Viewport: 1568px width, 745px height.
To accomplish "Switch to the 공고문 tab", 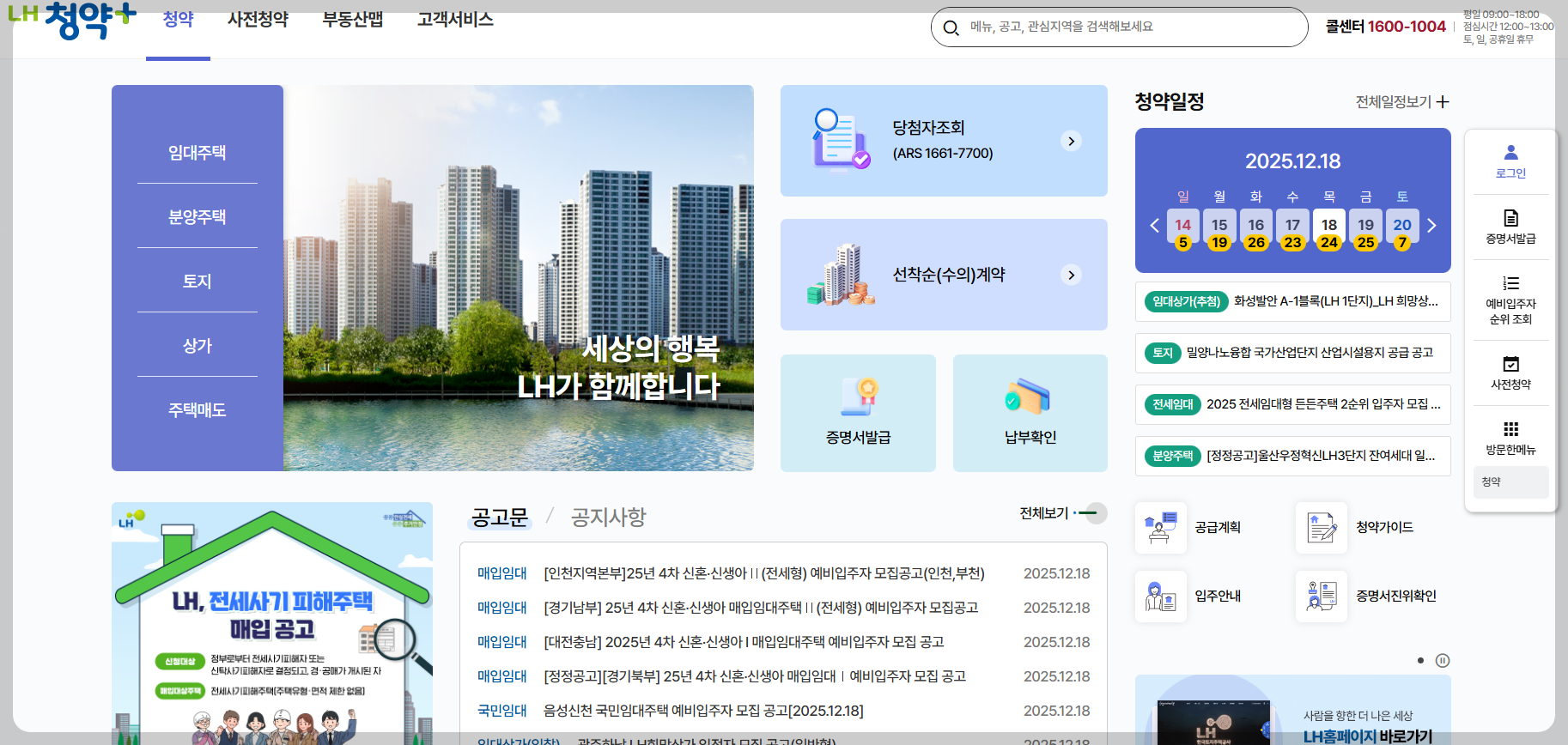I will tap(499, 518).
